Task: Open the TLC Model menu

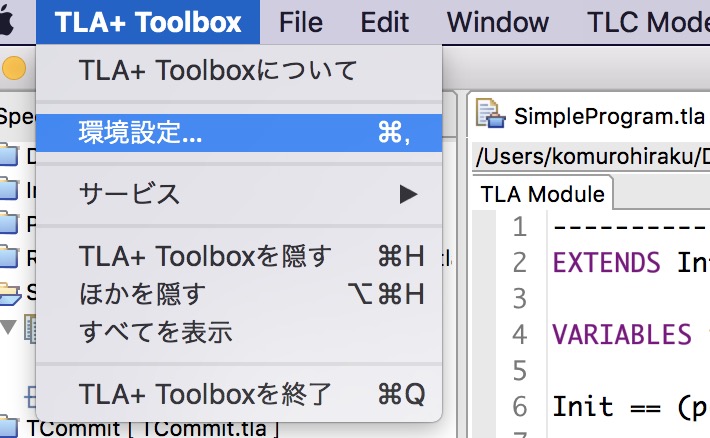Action: [x=648, y=22]
